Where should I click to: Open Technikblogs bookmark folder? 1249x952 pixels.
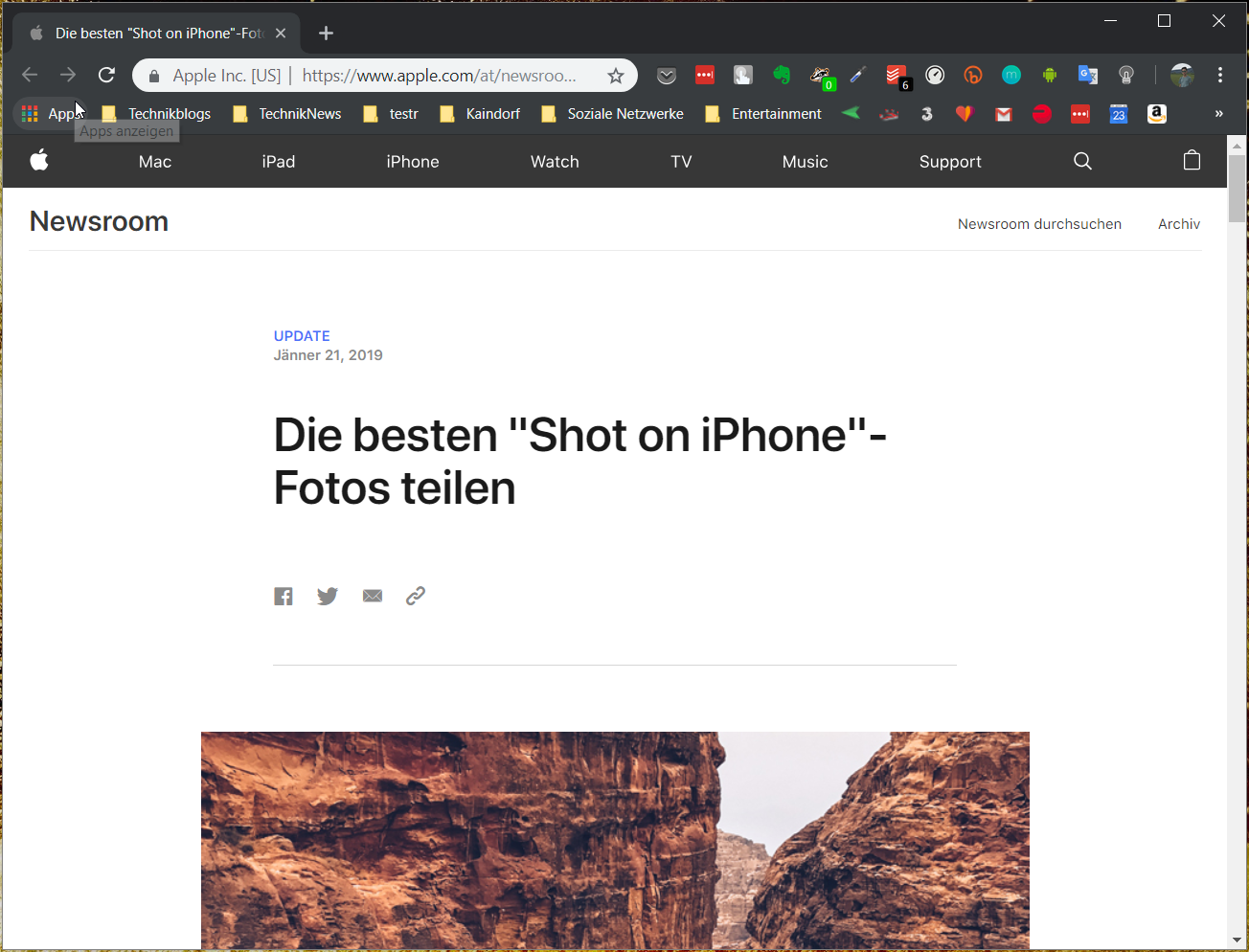(x=155, y=114)
